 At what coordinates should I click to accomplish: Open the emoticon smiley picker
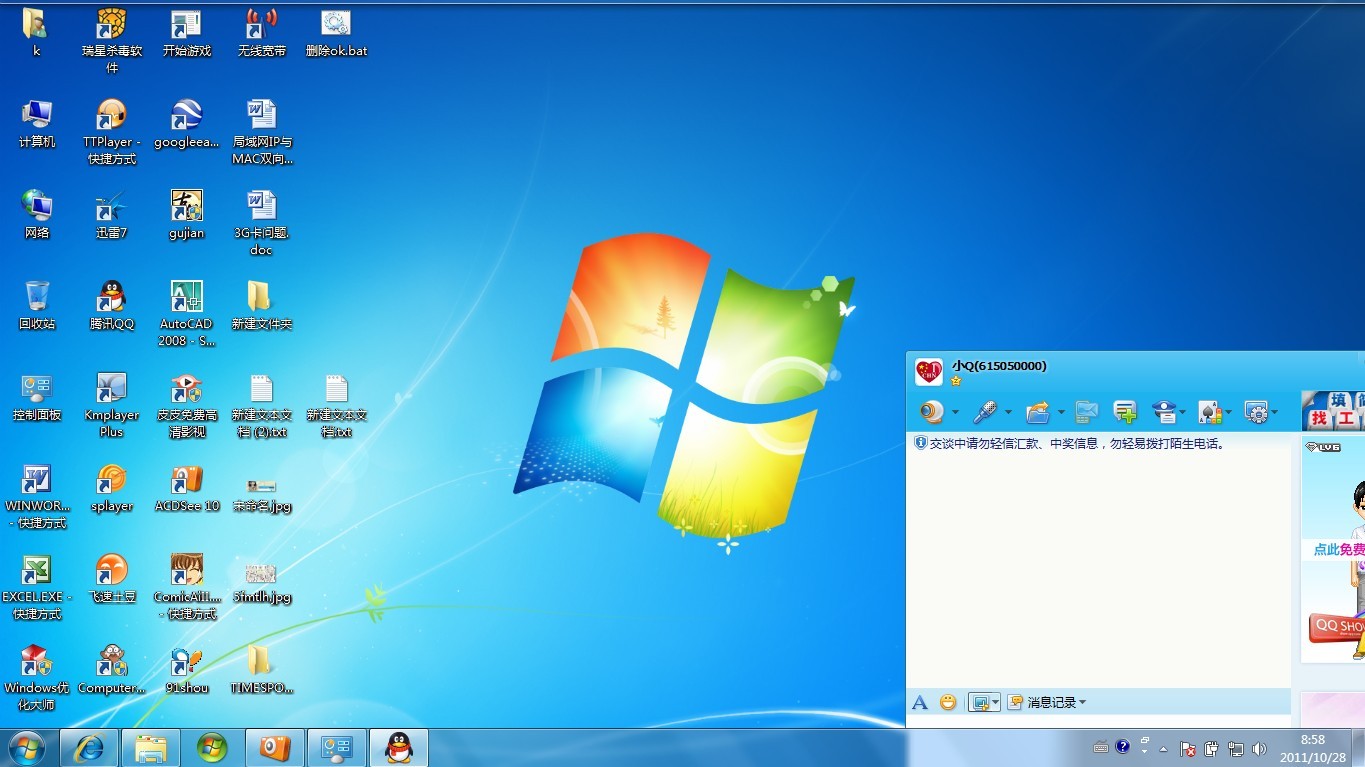tap(948, 703)
